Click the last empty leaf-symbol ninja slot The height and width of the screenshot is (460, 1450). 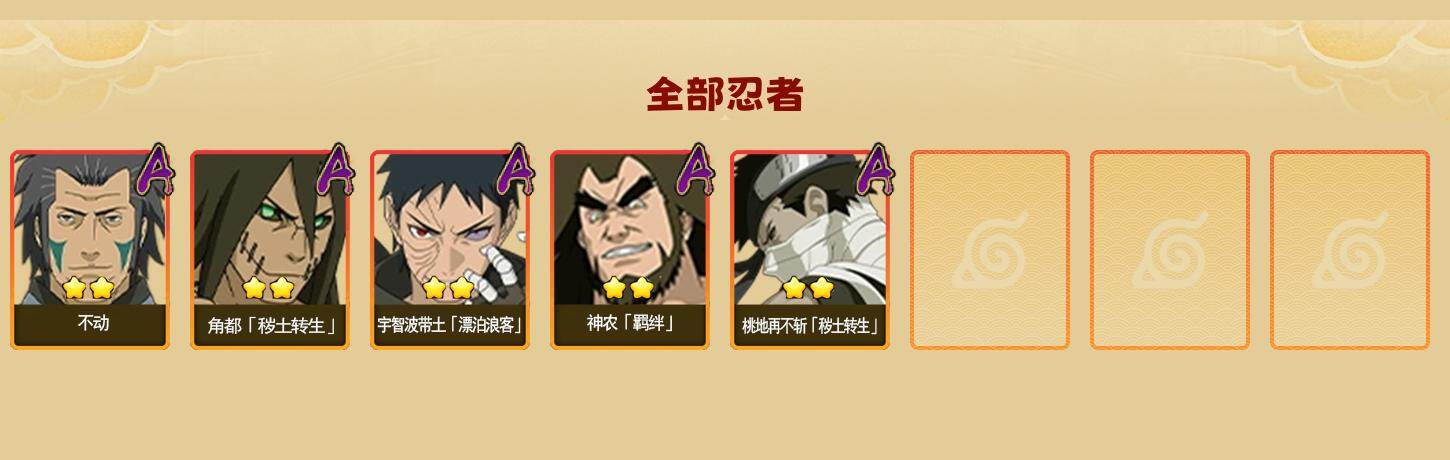(x=1350, y=250)
